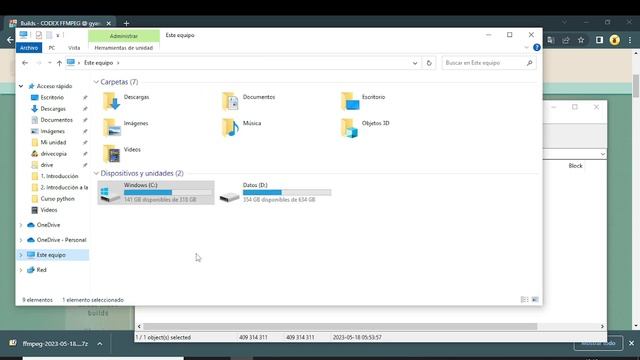This screenshot has width=640, height=360.
Task: Go up one folder level
Action: click(x=59, y=63)
